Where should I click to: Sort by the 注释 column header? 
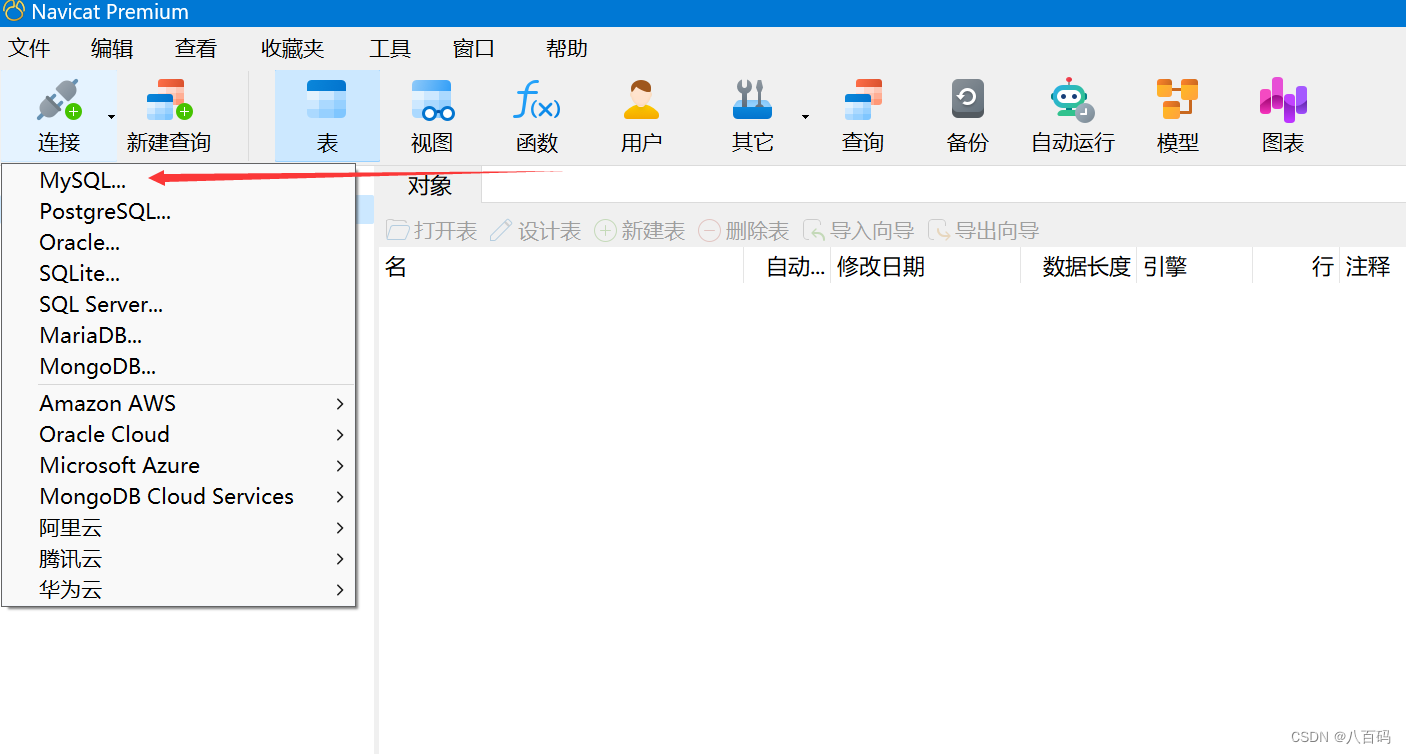point(1372,267)
